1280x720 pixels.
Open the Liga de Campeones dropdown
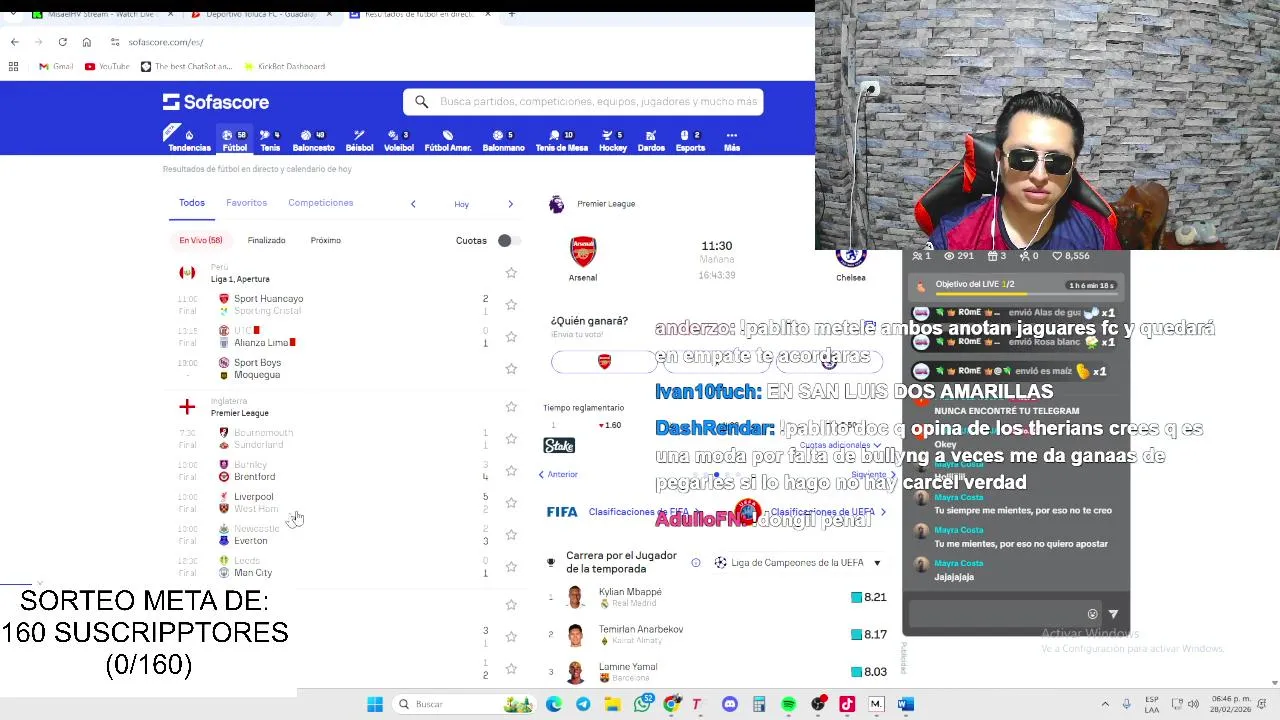point(797,563)
